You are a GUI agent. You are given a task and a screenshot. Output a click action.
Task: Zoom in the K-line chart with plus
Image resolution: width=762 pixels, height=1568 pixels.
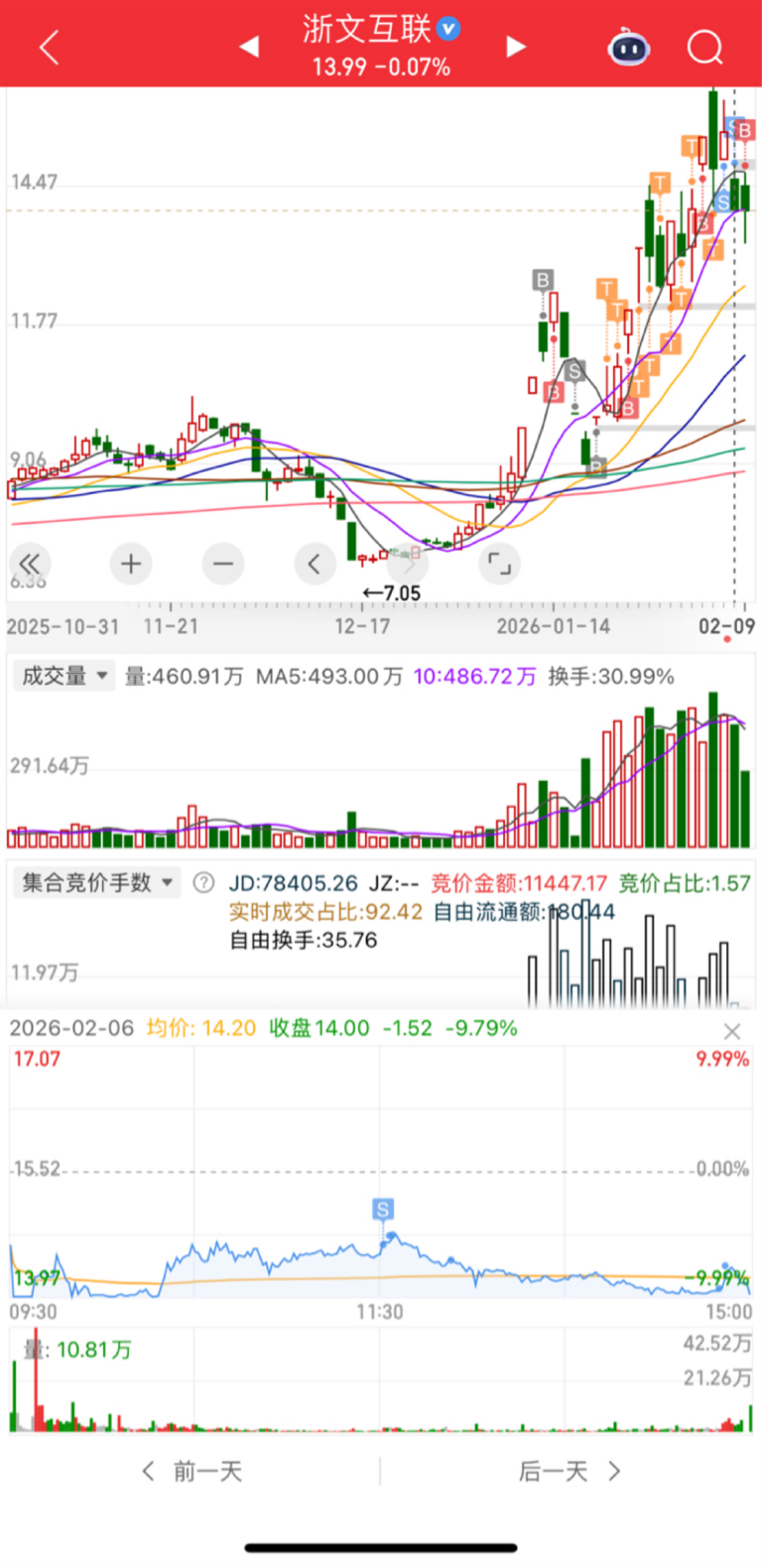pyautogui.click(x=131, y=564)
